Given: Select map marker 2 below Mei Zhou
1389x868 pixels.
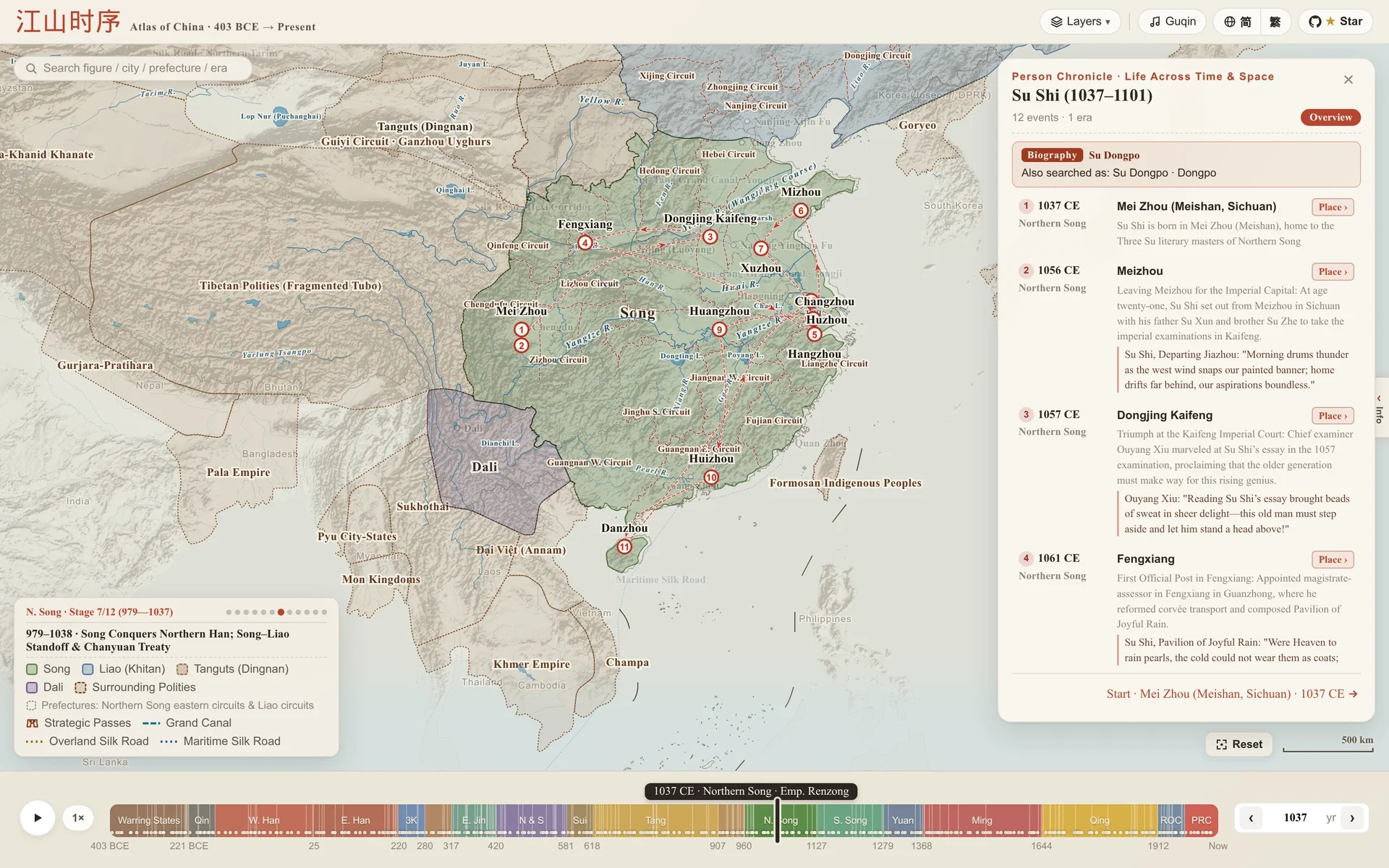Looking at the screenshot, I should [521, 346].
